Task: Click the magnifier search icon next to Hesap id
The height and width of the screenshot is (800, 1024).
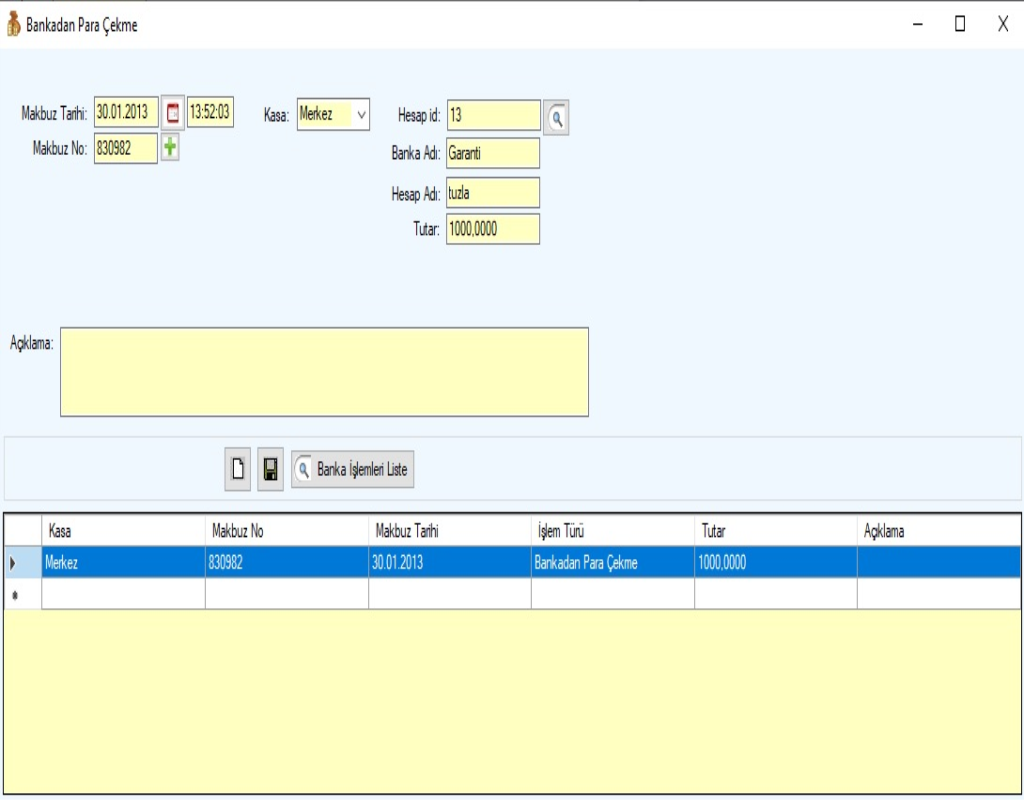Action: (x=556, y=117)
